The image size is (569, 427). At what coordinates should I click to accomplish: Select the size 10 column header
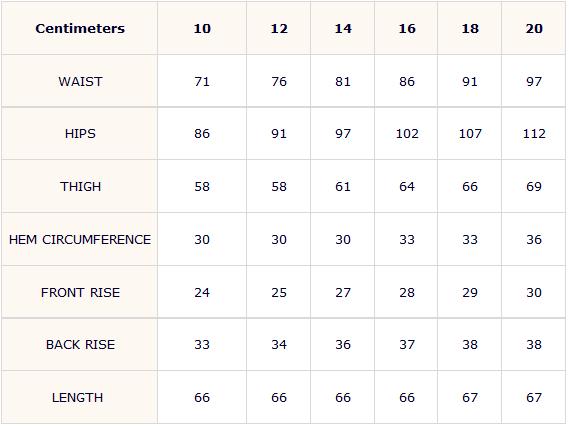[x=202, y=29]
